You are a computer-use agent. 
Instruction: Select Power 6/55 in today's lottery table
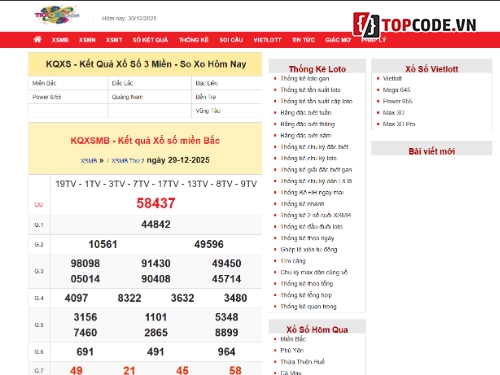47,97
